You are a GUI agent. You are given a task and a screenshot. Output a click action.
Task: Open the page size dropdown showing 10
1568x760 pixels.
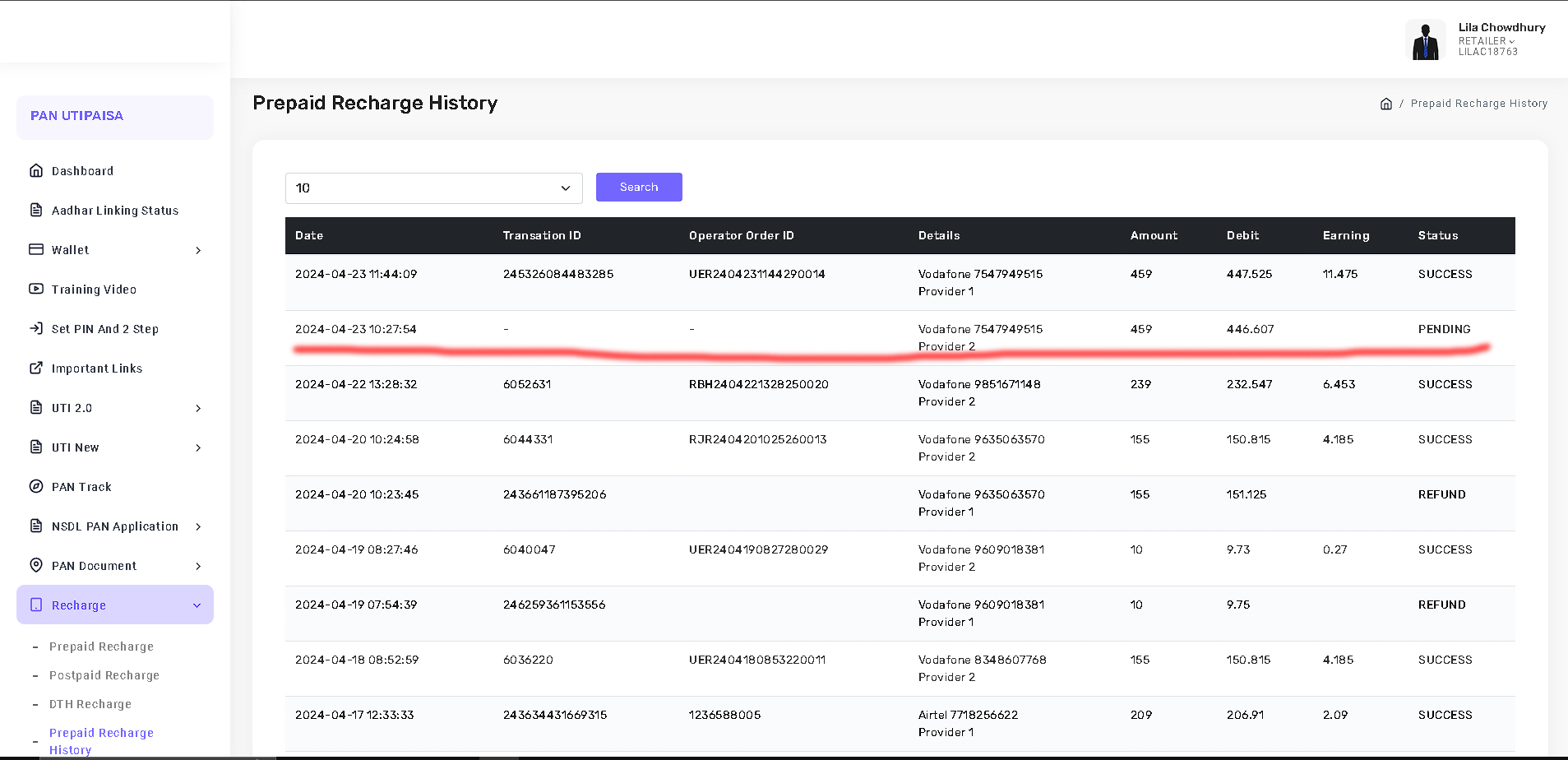433,188
